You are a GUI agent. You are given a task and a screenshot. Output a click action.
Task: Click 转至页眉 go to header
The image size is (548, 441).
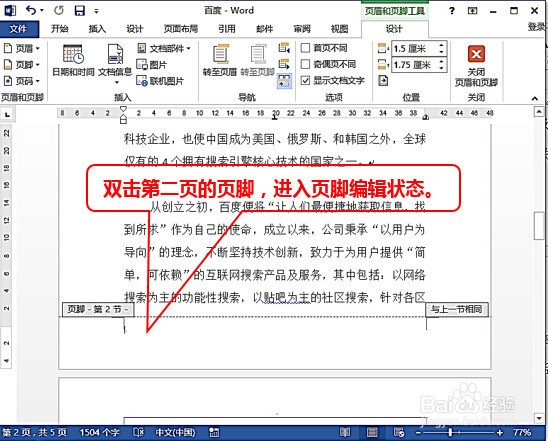[220, 60]
